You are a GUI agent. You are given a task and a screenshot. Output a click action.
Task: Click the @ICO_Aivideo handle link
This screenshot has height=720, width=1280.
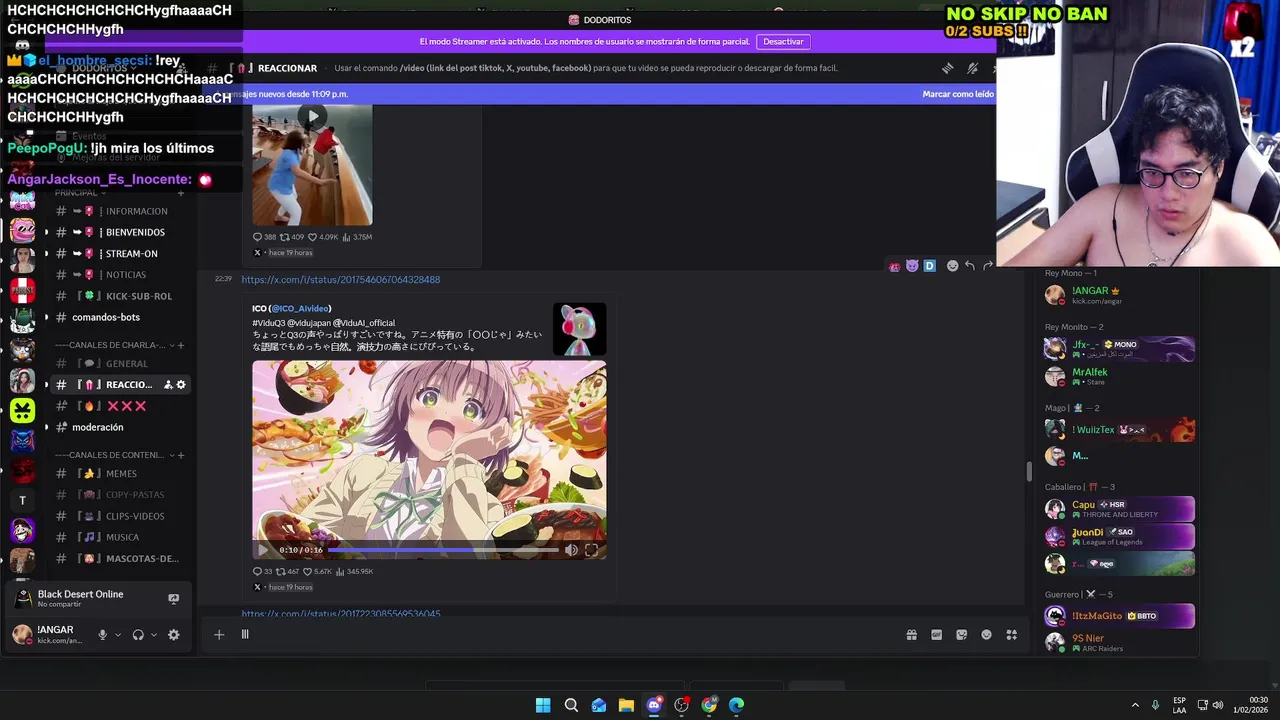300,308
